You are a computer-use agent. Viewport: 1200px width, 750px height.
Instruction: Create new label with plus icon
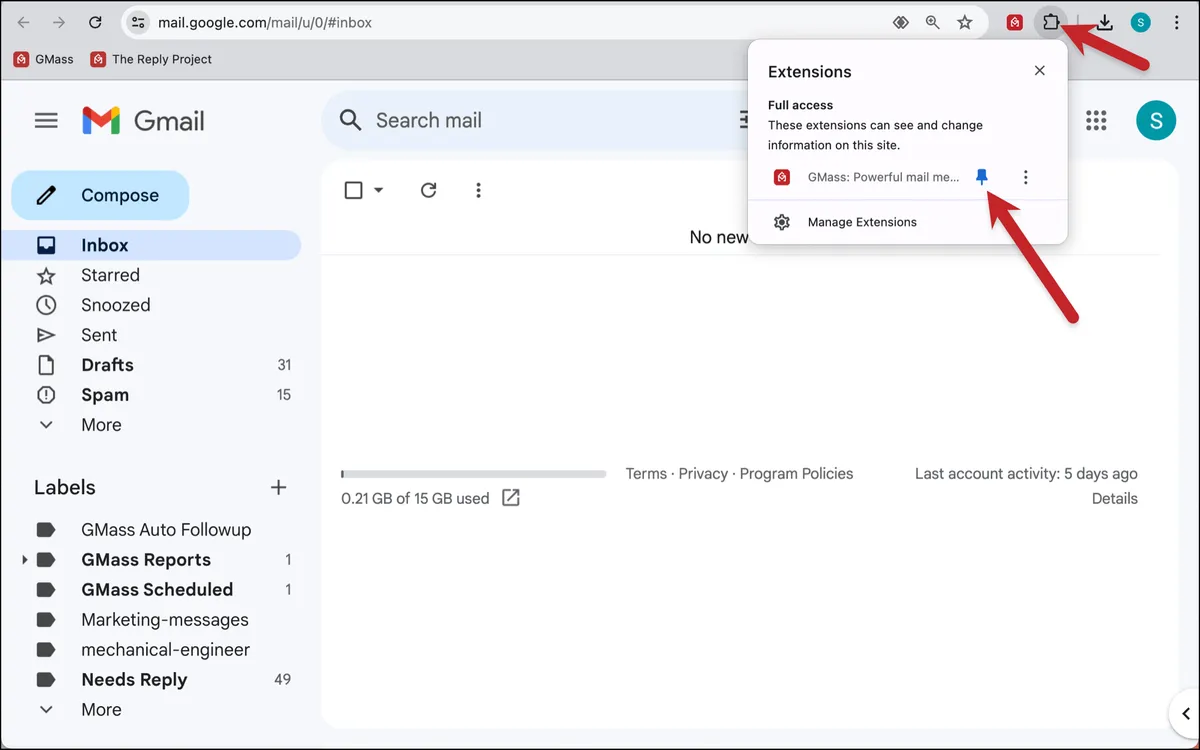(279, 487)
